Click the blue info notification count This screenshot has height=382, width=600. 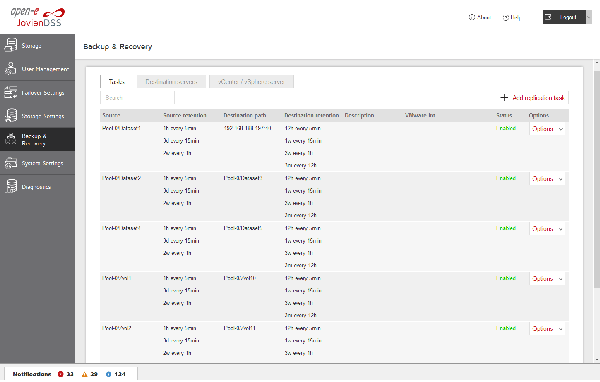tap(116, 374)
